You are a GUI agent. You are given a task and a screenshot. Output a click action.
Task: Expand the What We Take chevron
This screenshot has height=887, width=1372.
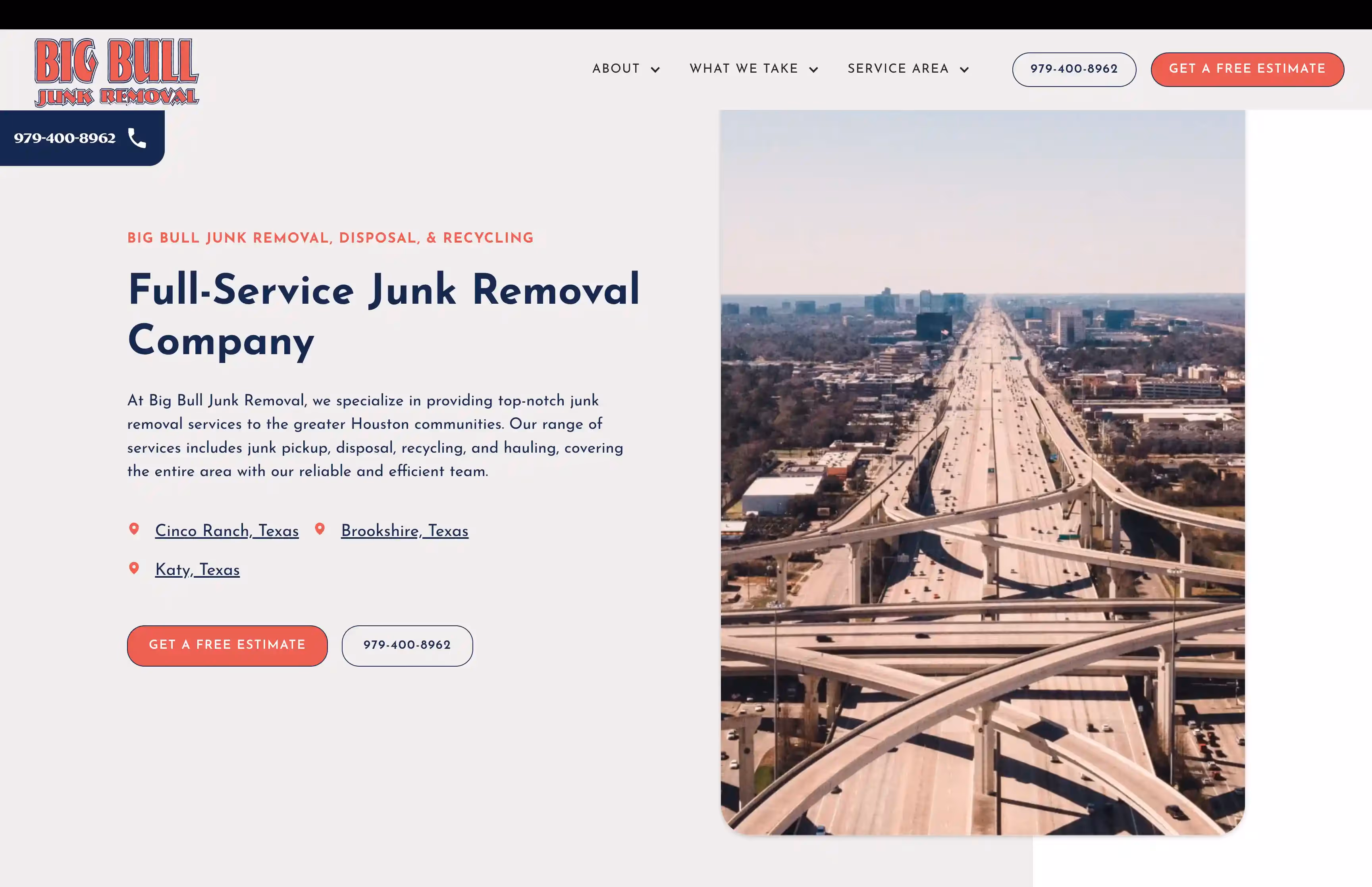click(x=813, y=70)
